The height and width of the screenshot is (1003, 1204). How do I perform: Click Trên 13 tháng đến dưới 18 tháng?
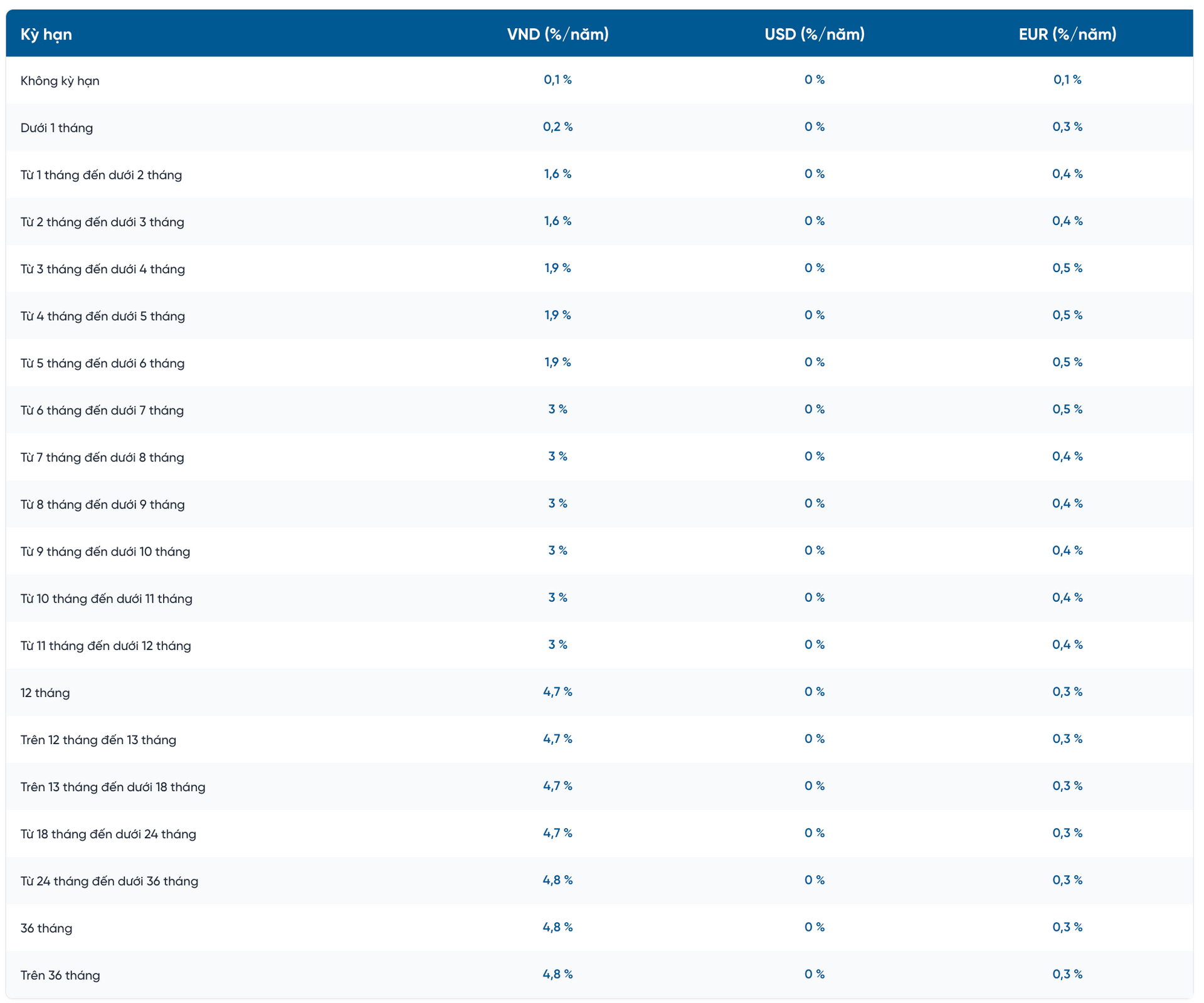click(x=112, y=787)
